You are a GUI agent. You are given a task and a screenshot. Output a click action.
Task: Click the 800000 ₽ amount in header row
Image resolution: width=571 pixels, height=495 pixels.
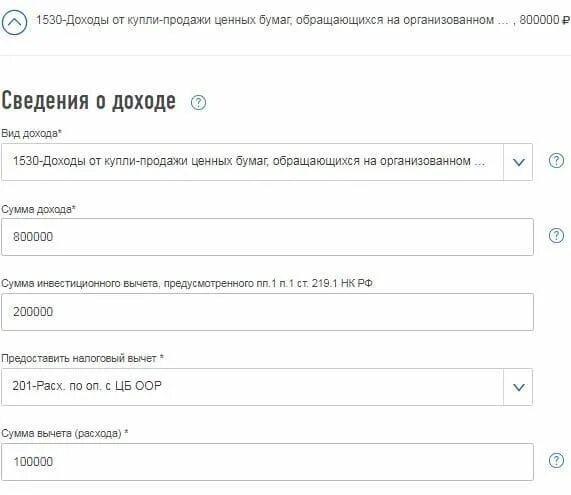pos(545,20)
